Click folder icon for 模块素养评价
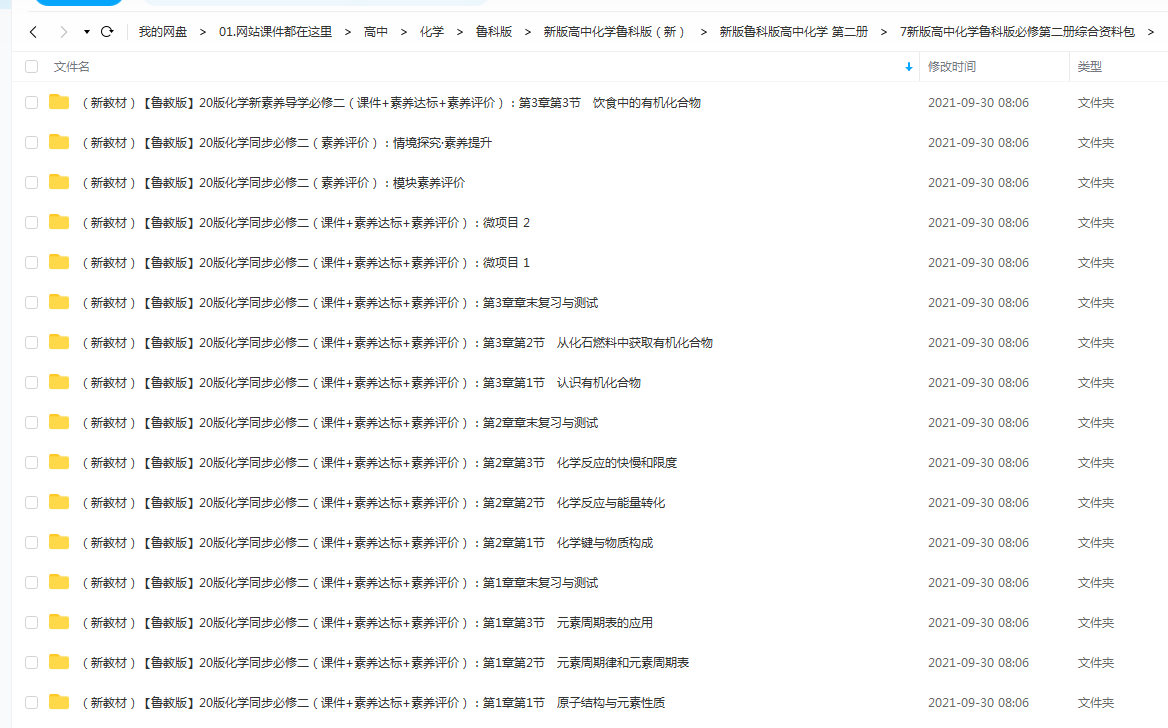1168x728 pixels. click(59, 182)
